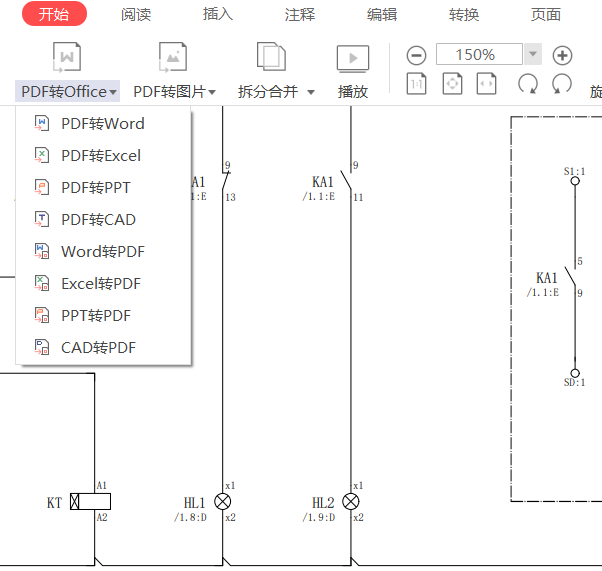
Task: Click the zoom in plus icon
Action: (x=562, y=56)
